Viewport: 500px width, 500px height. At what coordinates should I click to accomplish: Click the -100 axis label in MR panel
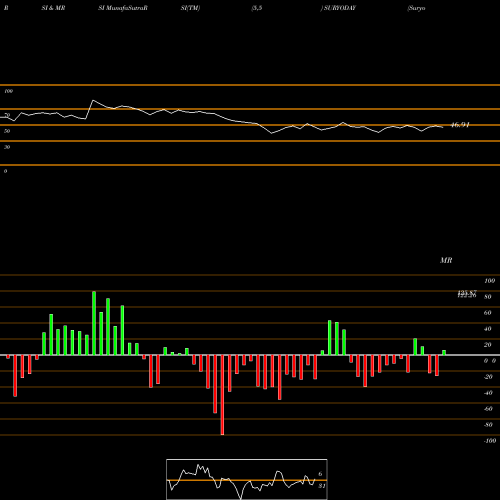point(490,441)
